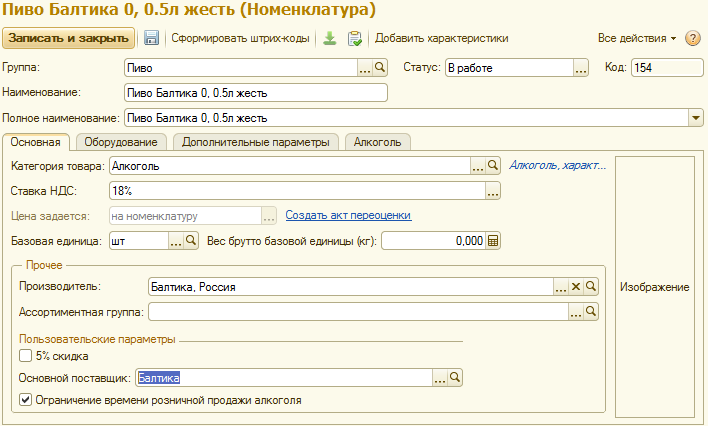Open the Создать акт переоценки link
This screenshot has height=426, width=708.
click(348, 215)
